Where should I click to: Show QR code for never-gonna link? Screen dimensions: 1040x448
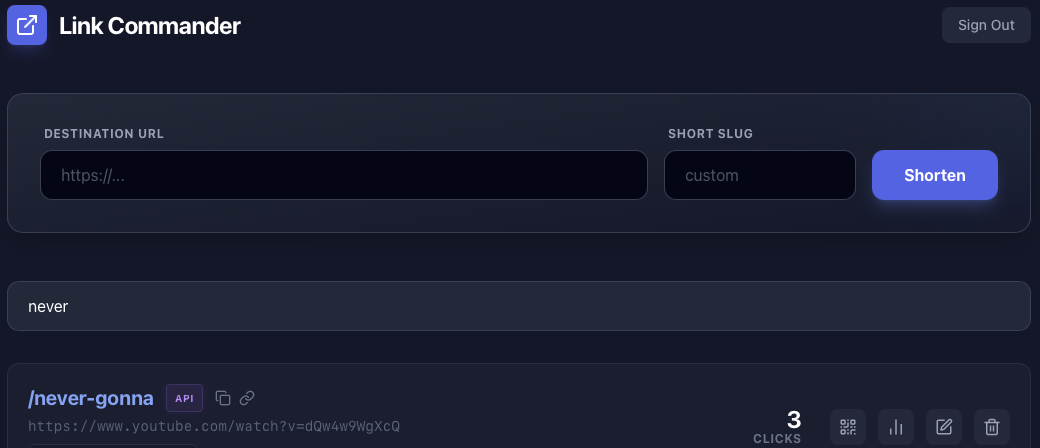pos(847,427)
